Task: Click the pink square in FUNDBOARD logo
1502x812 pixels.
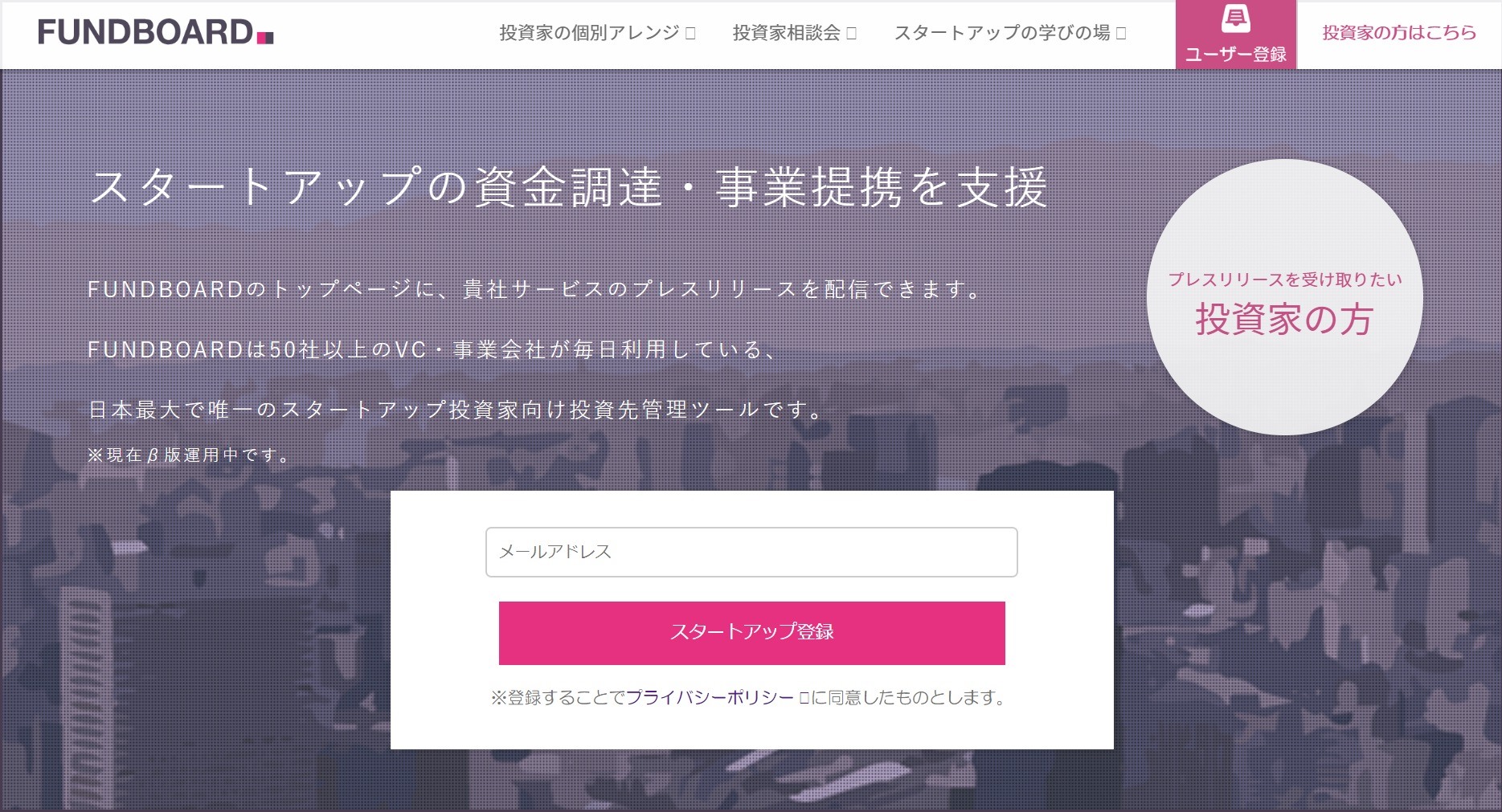Action: coord(265,37)
